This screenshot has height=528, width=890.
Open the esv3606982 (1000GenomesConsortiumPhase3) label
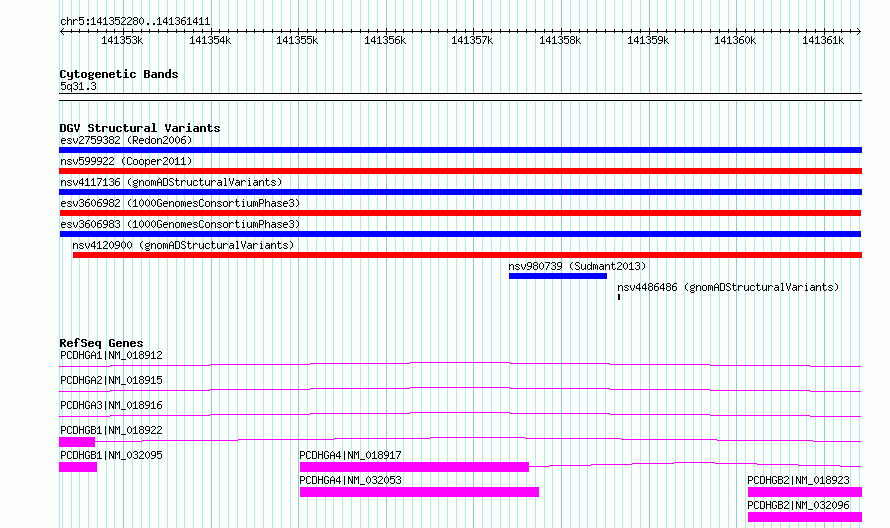[180, 203]
